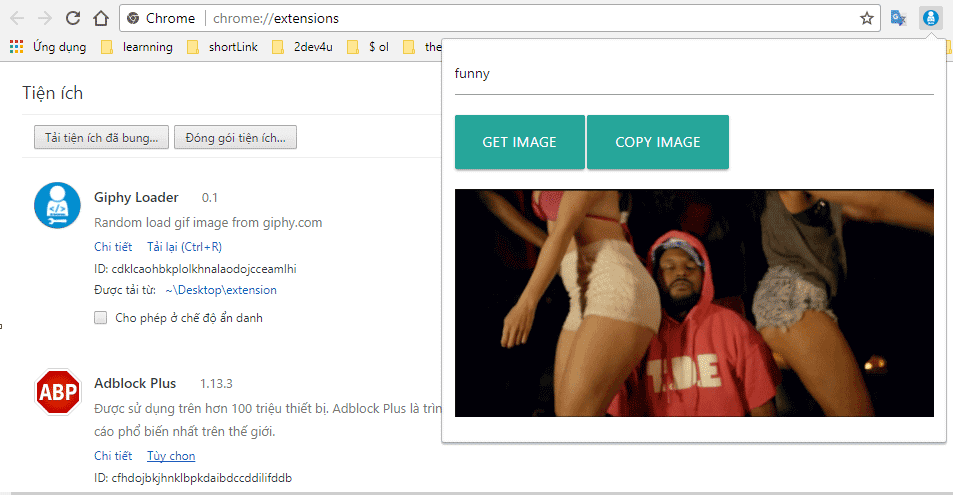Reload the page with refresh icon

(x=73, y=18)
